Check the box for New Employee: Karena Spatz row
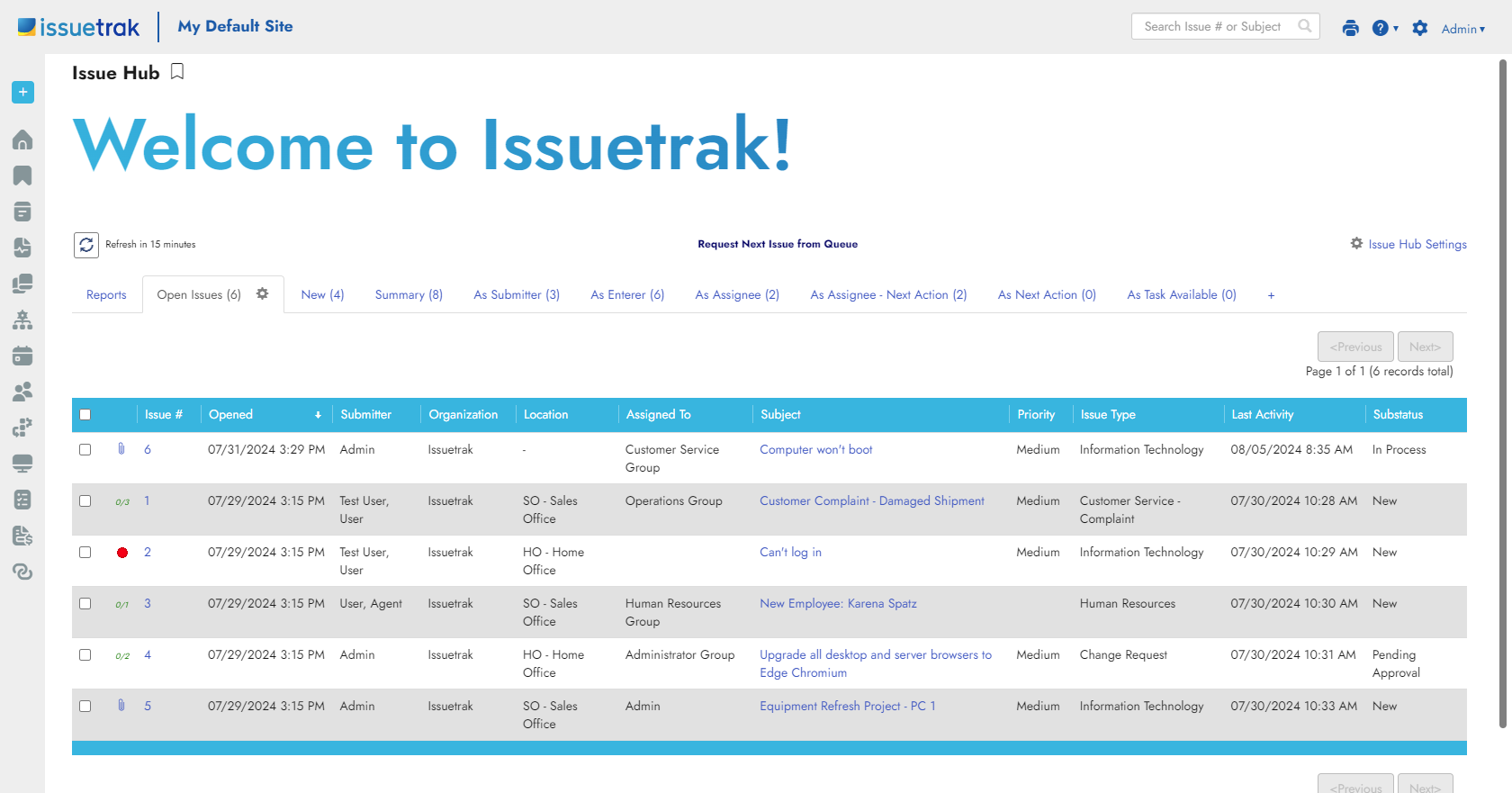1512x793 pixels. pyautogui.click(x=85, y=604)
